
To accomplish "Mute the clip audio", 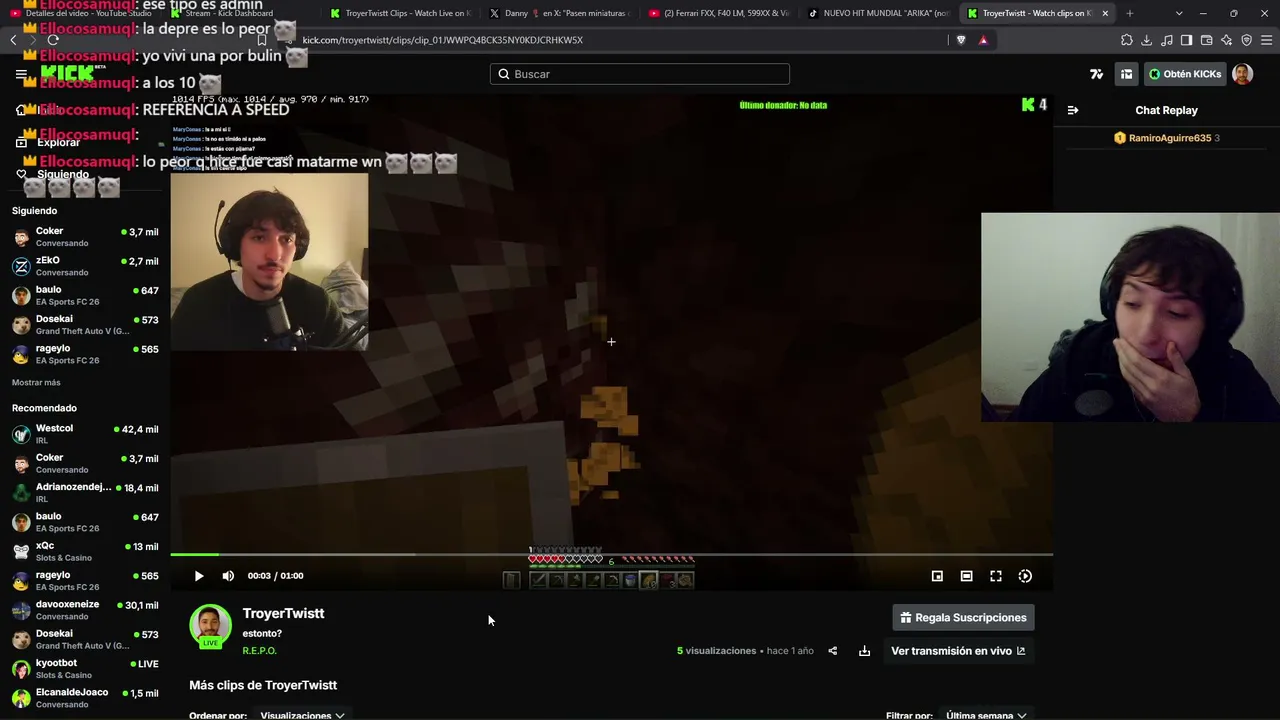I will coord(228,576).
